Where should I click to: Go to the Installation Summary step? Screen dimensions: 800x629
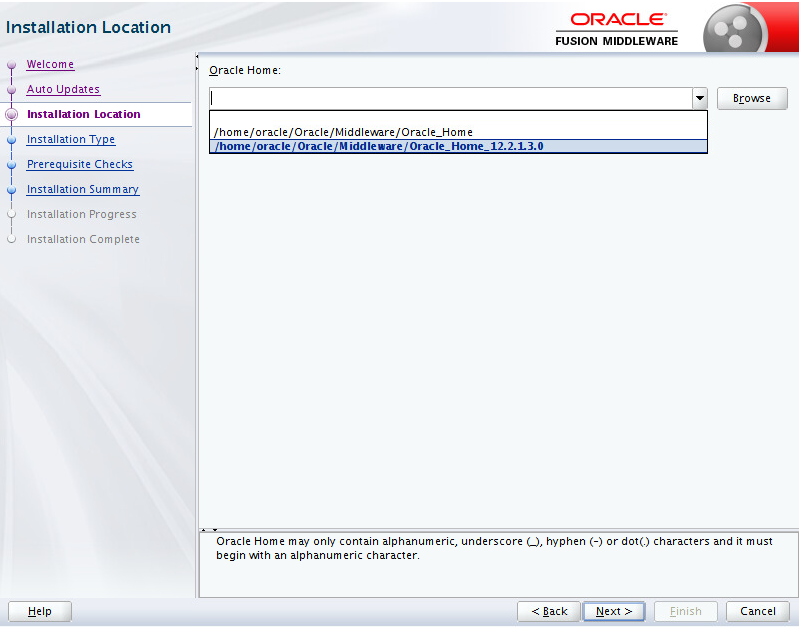[x=83, y=189]
